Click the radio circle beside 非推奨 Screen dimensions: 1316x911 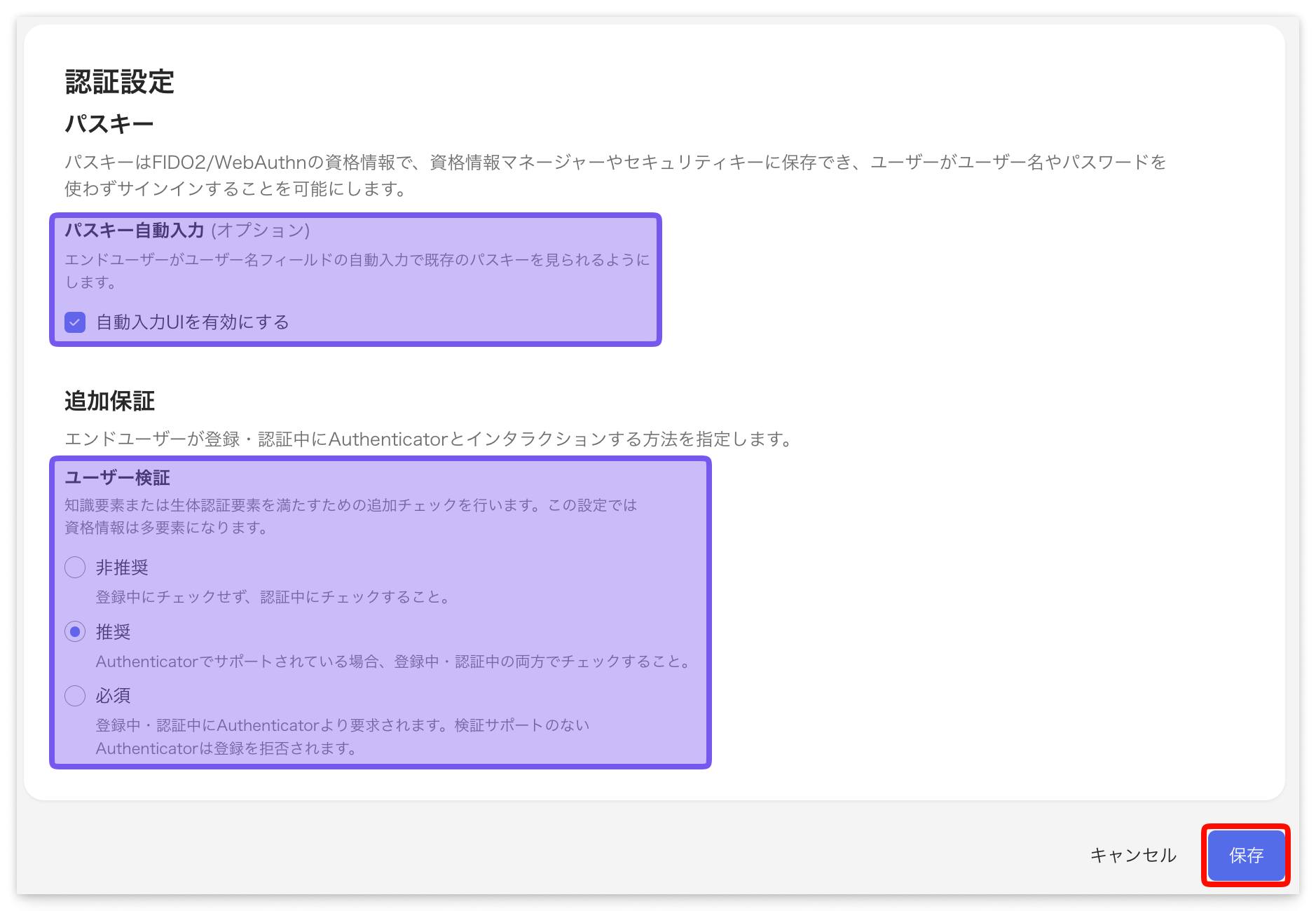click(x=74, y=568)
